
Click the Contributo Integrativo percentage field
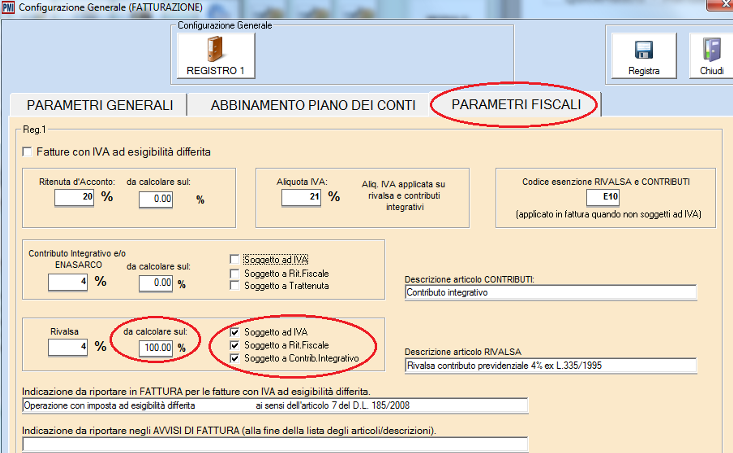68,282
